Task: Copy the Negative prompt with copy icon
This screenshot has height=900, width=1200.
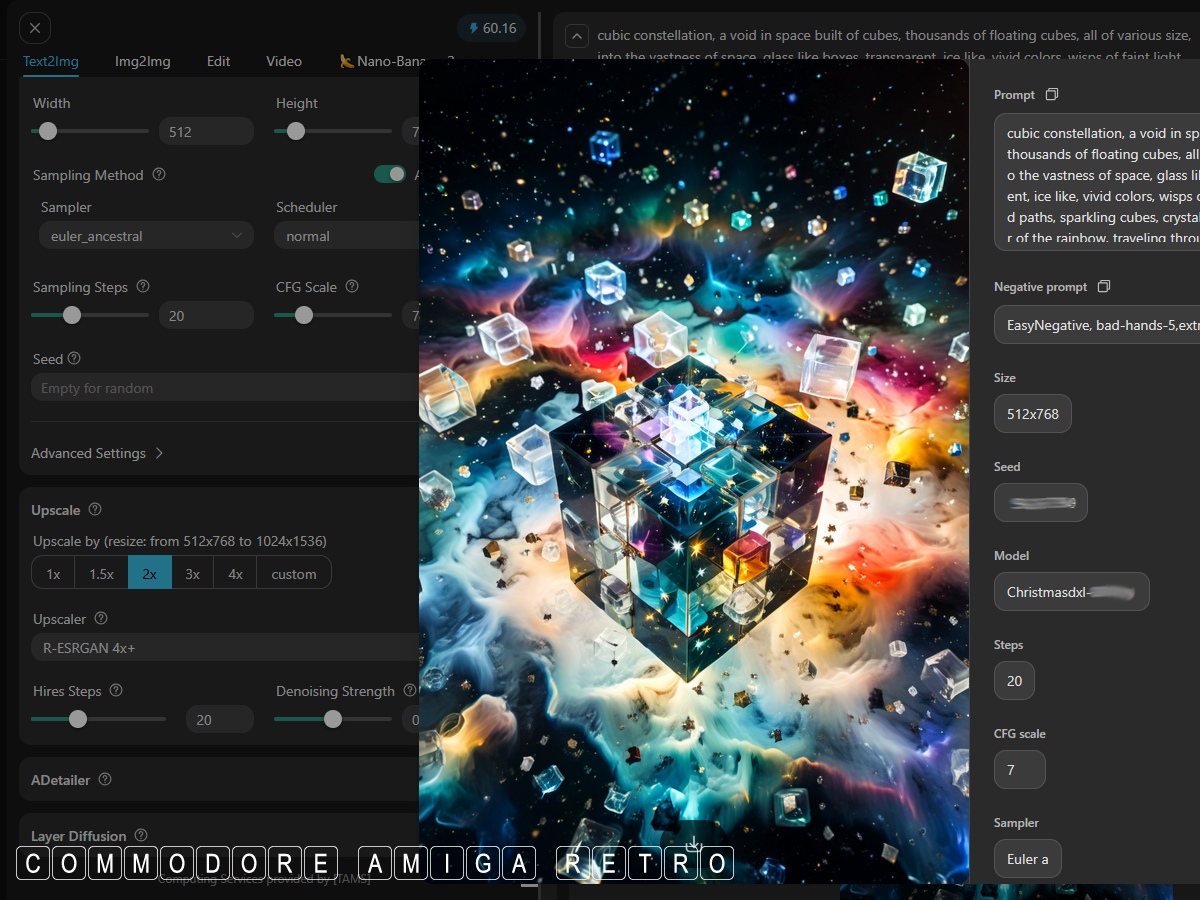Action: pyautogui.click(x=1103, y=287)
